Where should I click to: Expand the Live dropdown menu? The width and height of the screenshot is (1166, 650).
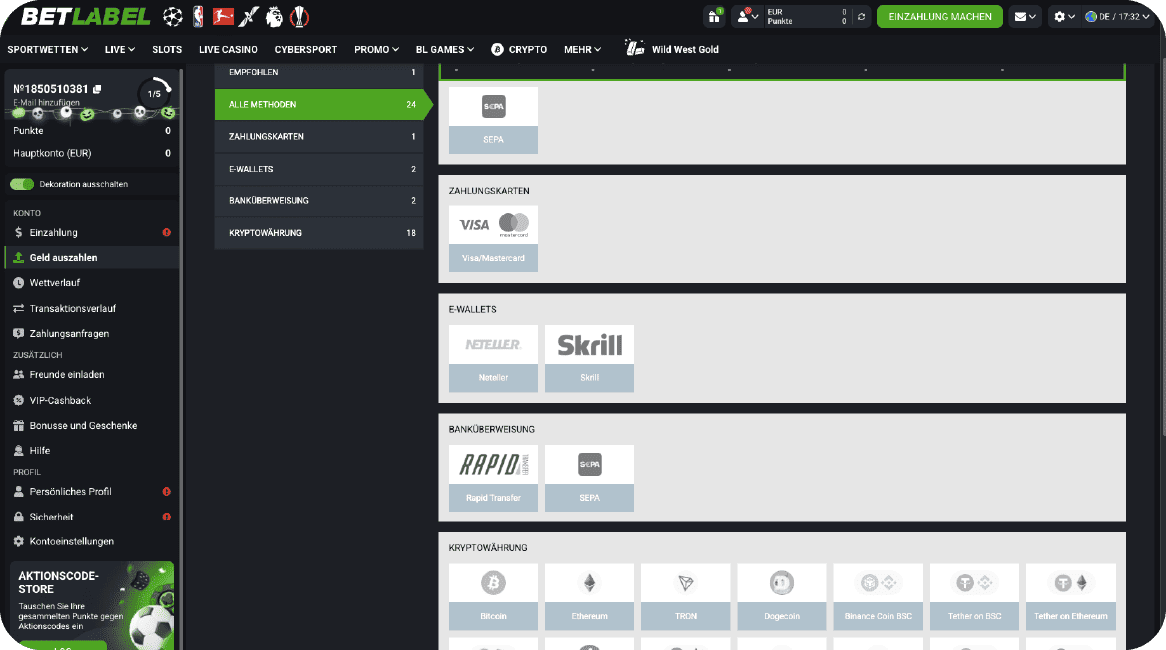pyautogui.click(x=120, y=50)
